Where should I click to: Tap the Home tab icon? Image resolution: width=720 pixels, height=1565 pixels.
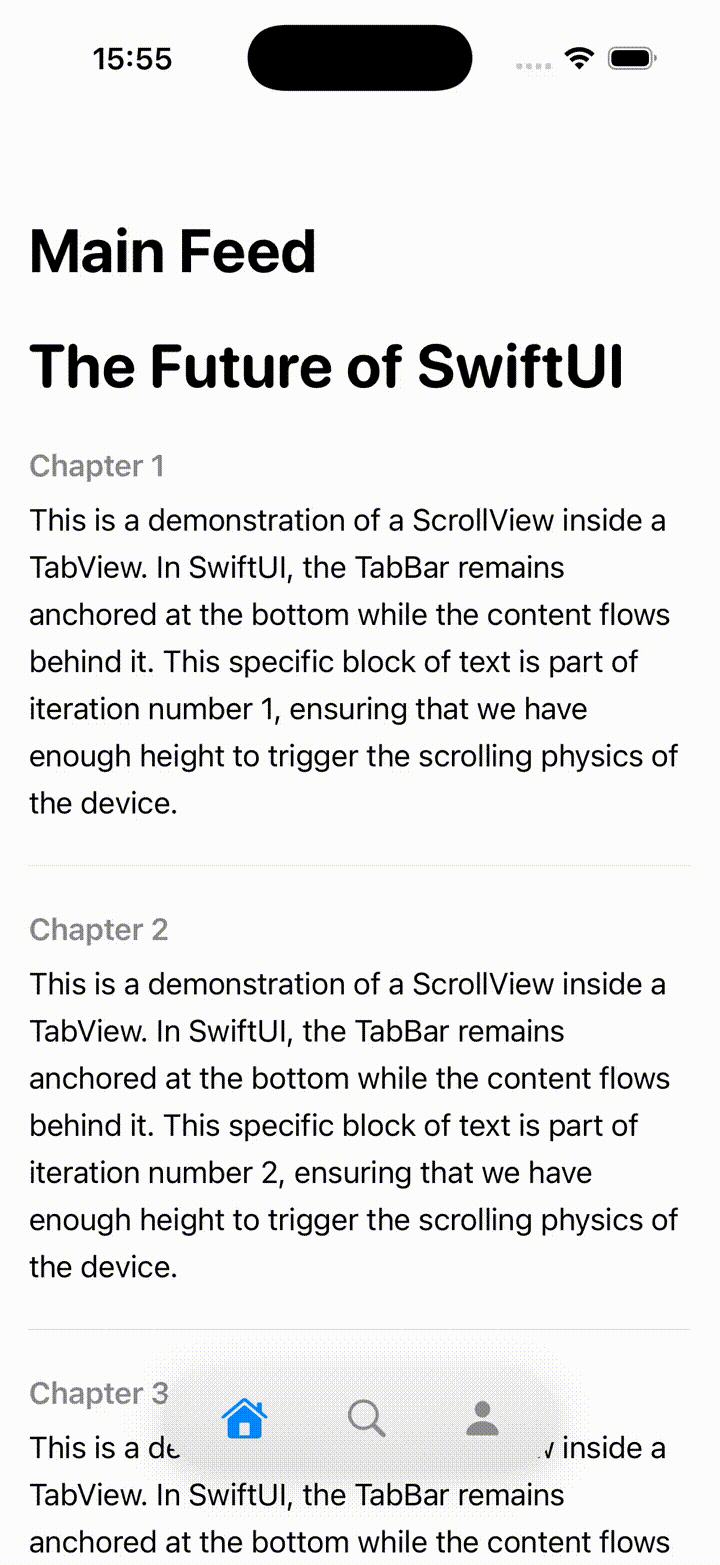pos(245,1418)
